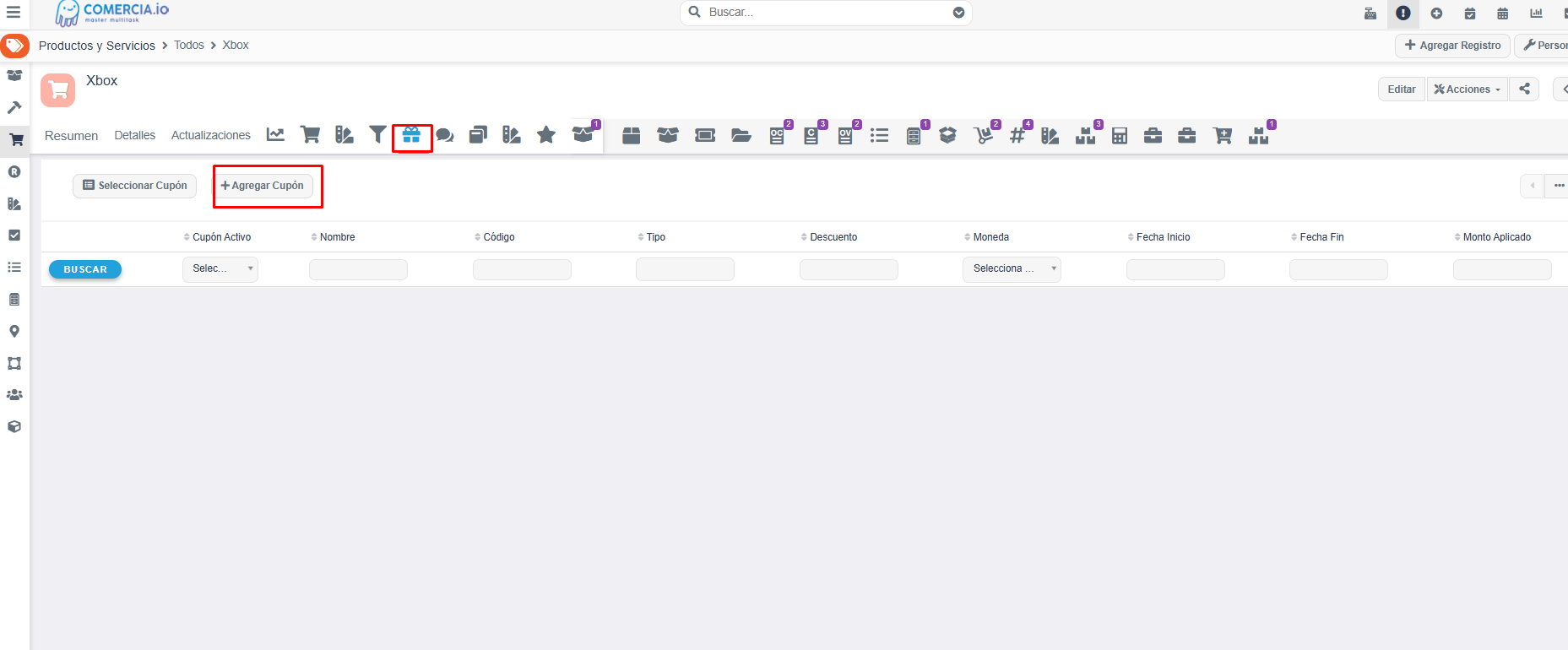
Task: Open the map marker sidebar icon
Action: [x=14, y=331]
